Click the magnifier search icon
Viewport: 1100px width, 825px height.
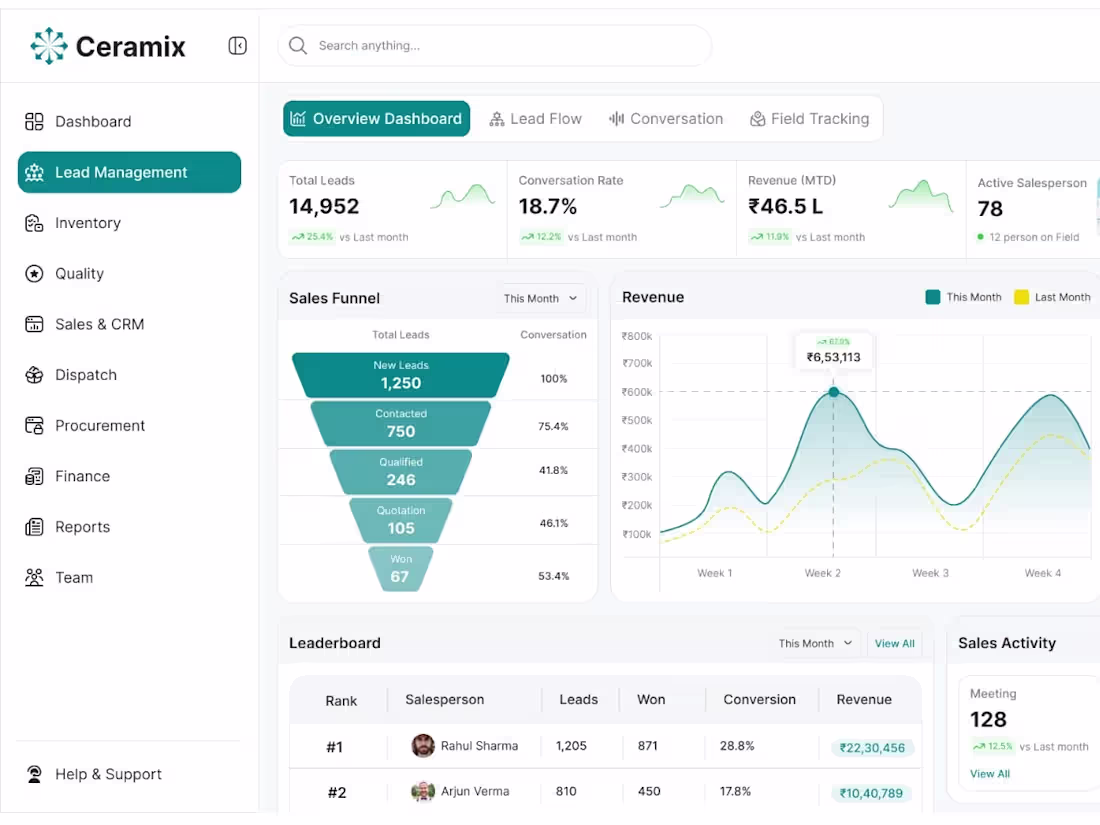[x=298, y=46]
